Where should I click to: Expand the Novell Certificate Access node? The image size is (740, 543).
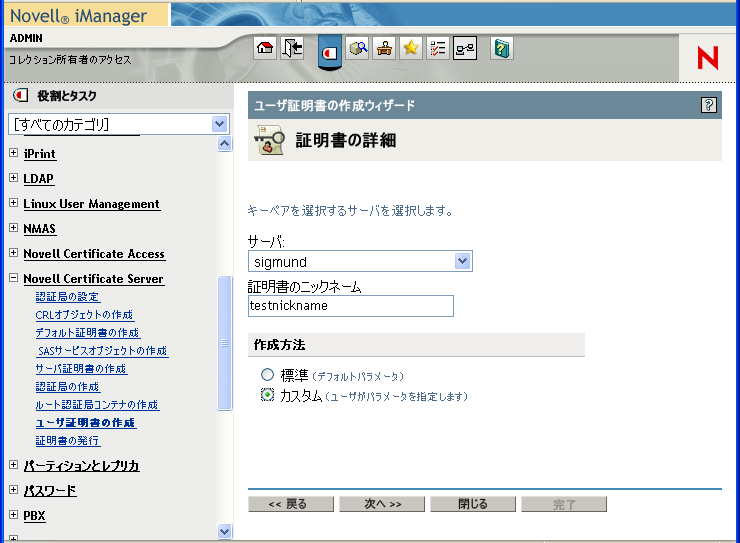point(14,253)
